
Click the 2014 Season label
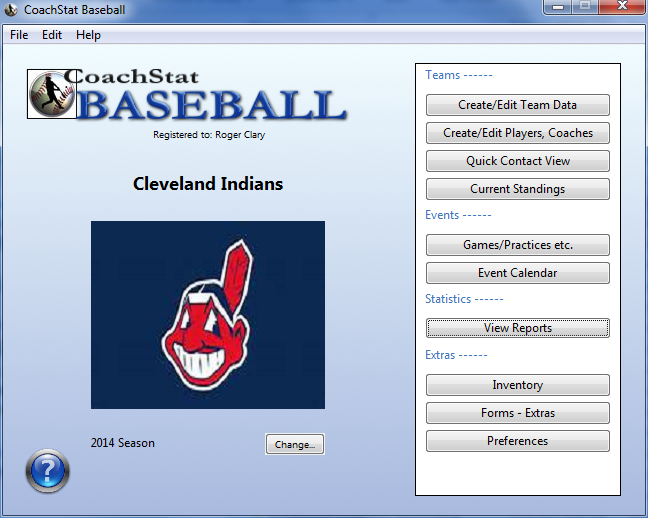click(123, 443)
